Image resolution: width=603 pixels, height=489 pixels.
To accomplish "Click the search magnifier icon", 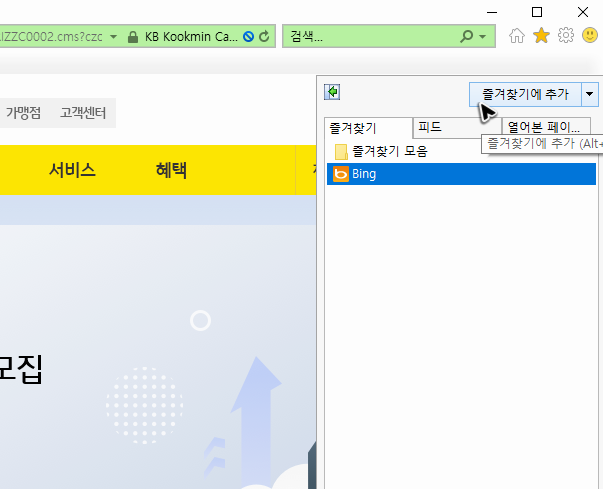I will [x=466, y=37].
